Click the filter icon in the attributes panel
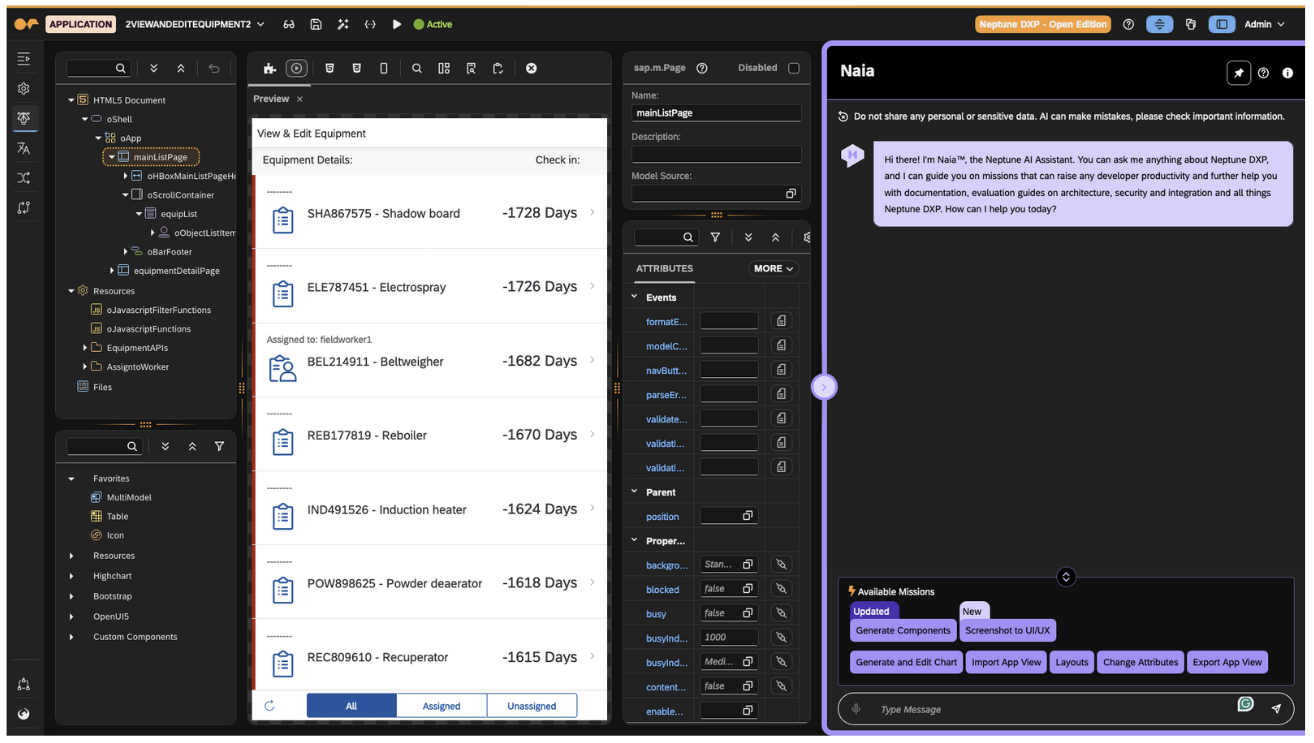The height and width of the screenshot is (743, 1314). click(x=715, y=237)
